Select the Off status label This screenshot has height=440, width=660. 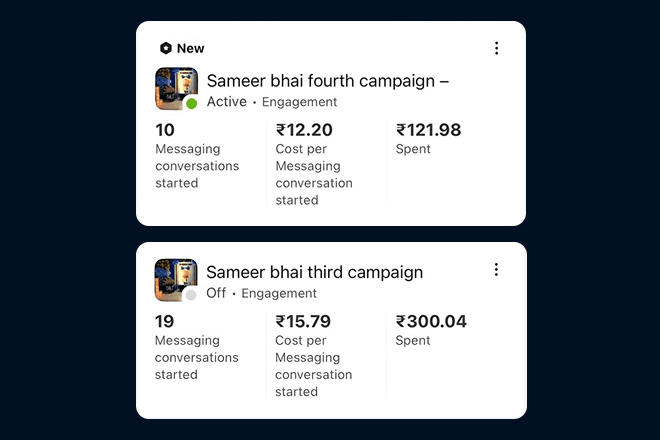coord(216,293)
